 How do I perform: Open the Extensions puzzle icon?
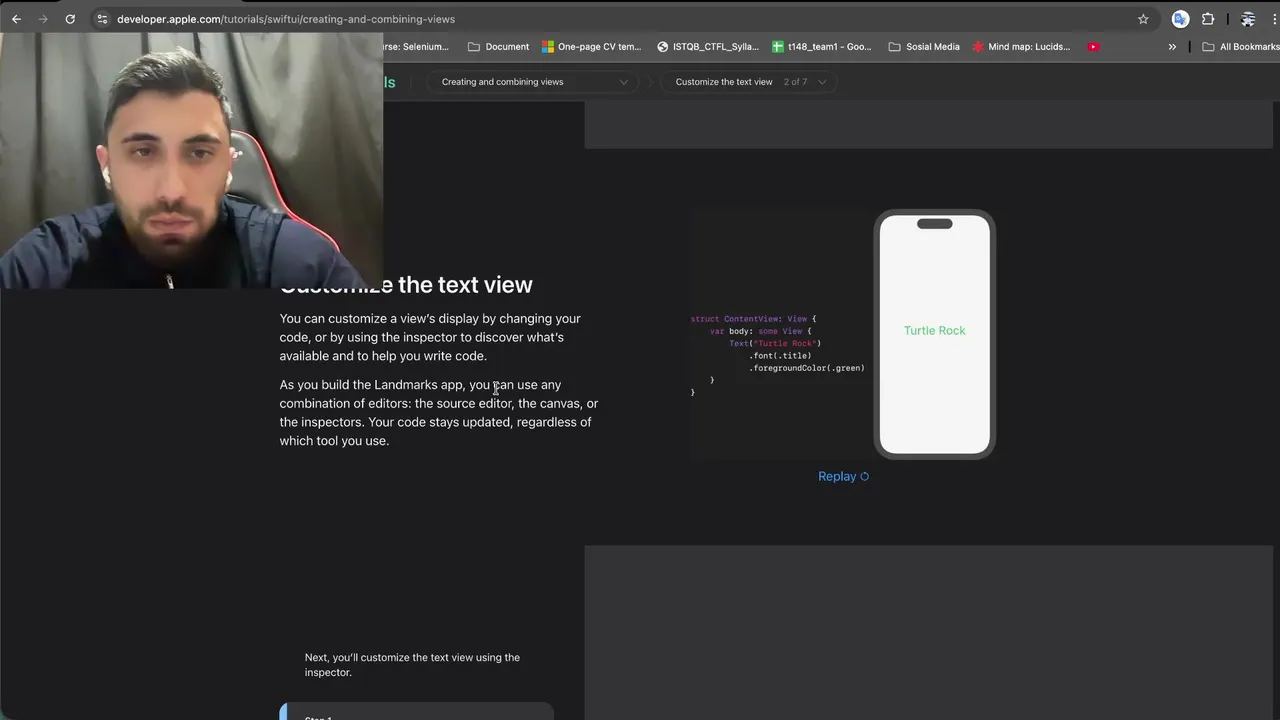pyautogui.click(x=1208, y=19)
